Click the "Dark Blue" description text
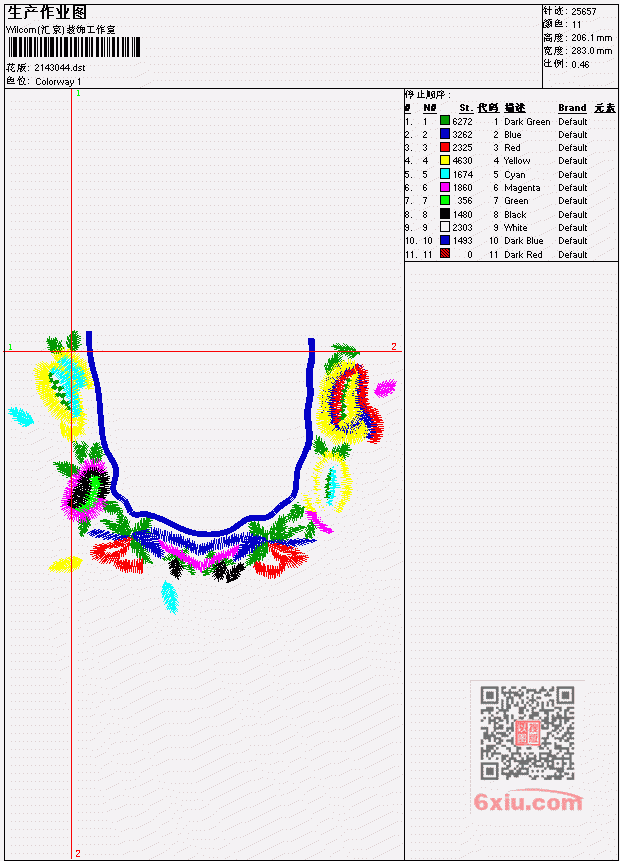 (524, 241)
